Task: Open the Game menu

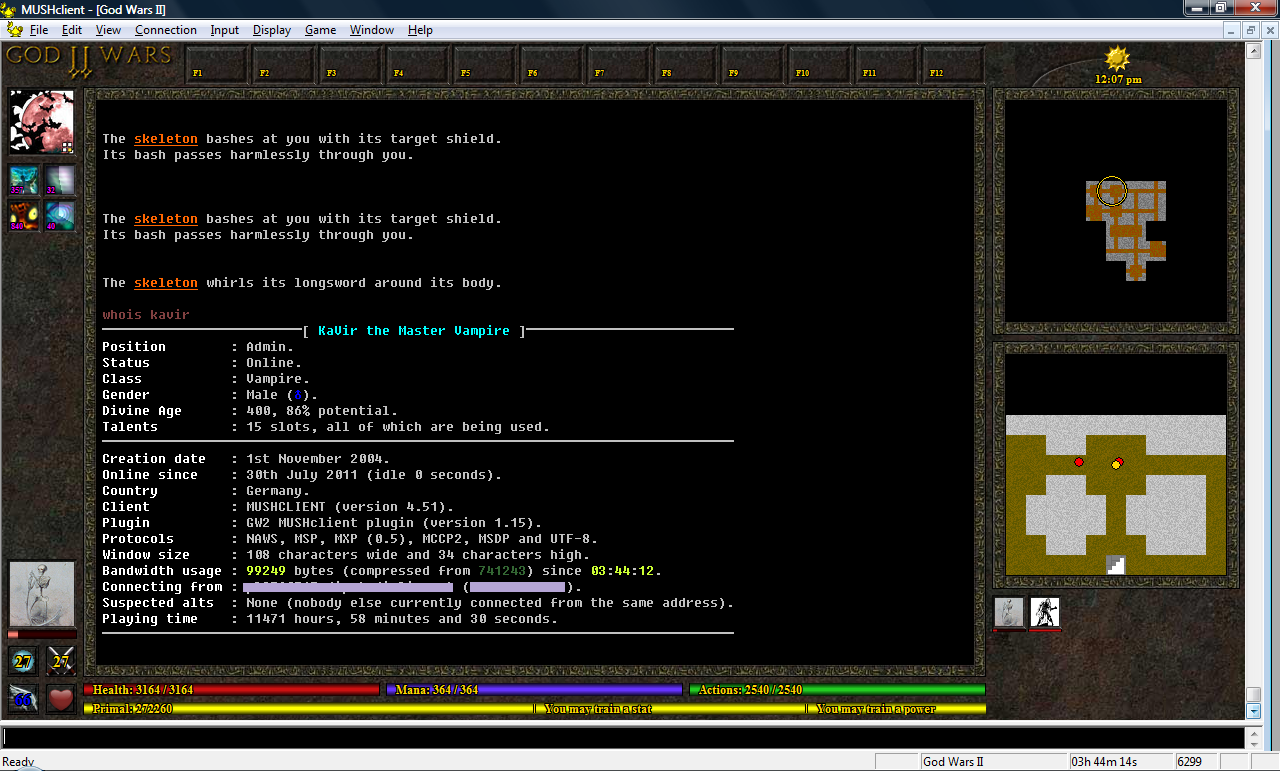Action: [320, 30]
